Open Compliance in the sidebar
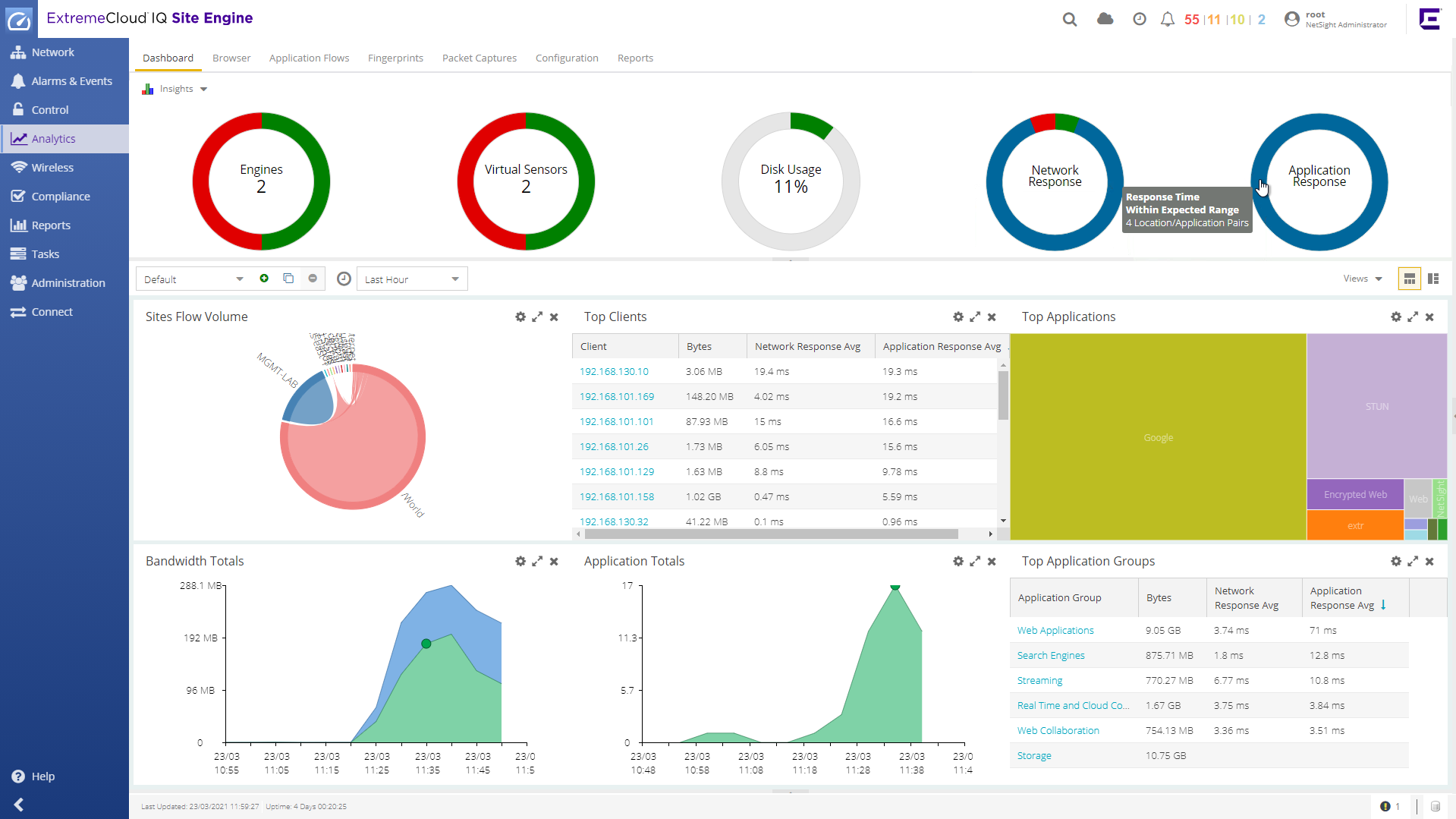Viewport: 1456px width, 819px height. point(64,197)
